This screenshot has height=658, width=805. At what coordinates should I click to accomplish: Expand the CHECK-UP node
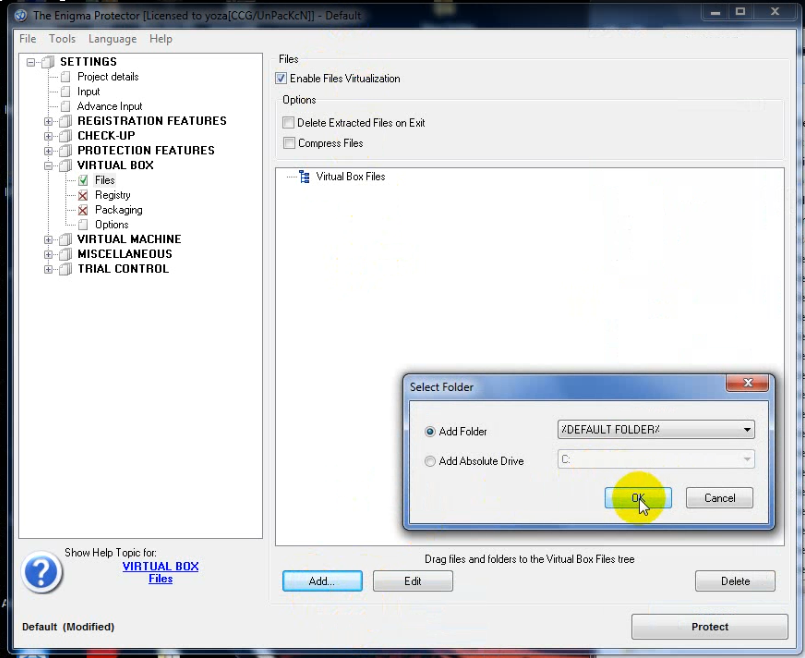click(48, 137)
